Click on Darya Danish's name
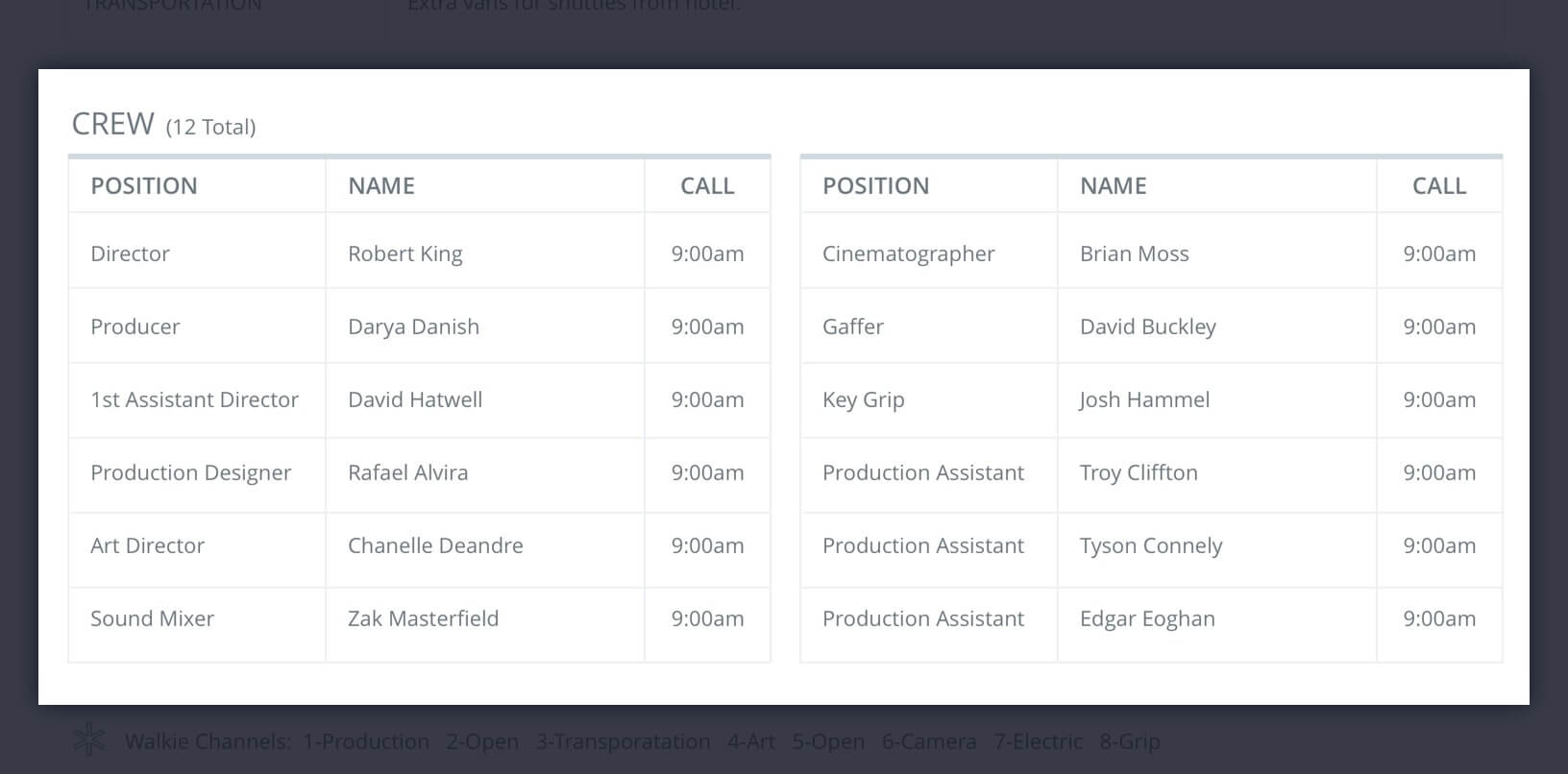The height and width of the screenshot is (774, 1568). pos(413,327)
